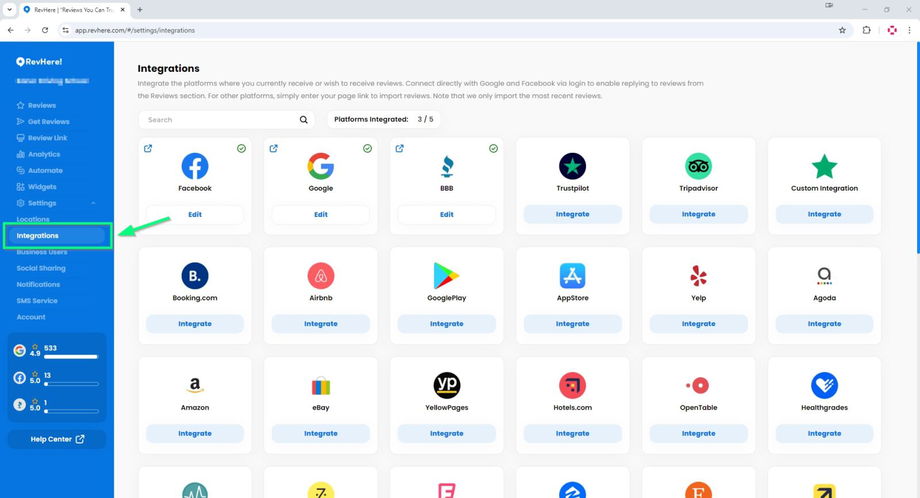920x498 pixels.
Task: Integrate Trustpilot
Action: (x=573, y=214)
